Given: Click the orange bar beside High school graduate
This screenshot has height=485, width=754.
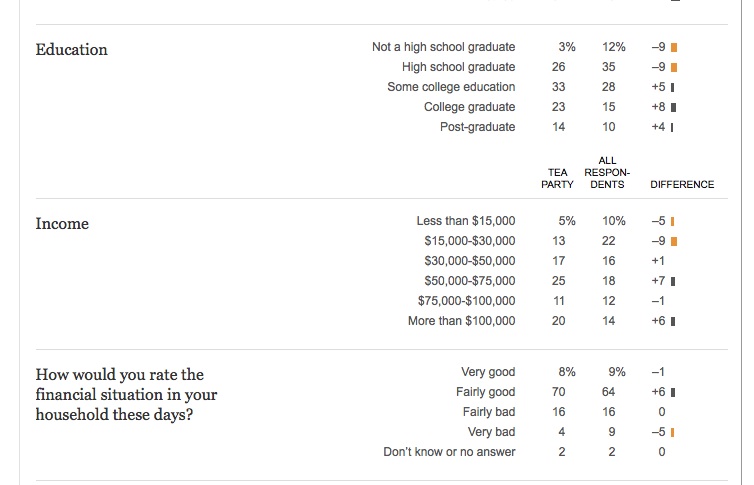Looking at the screenshot, I should click(x=675, y=67).
